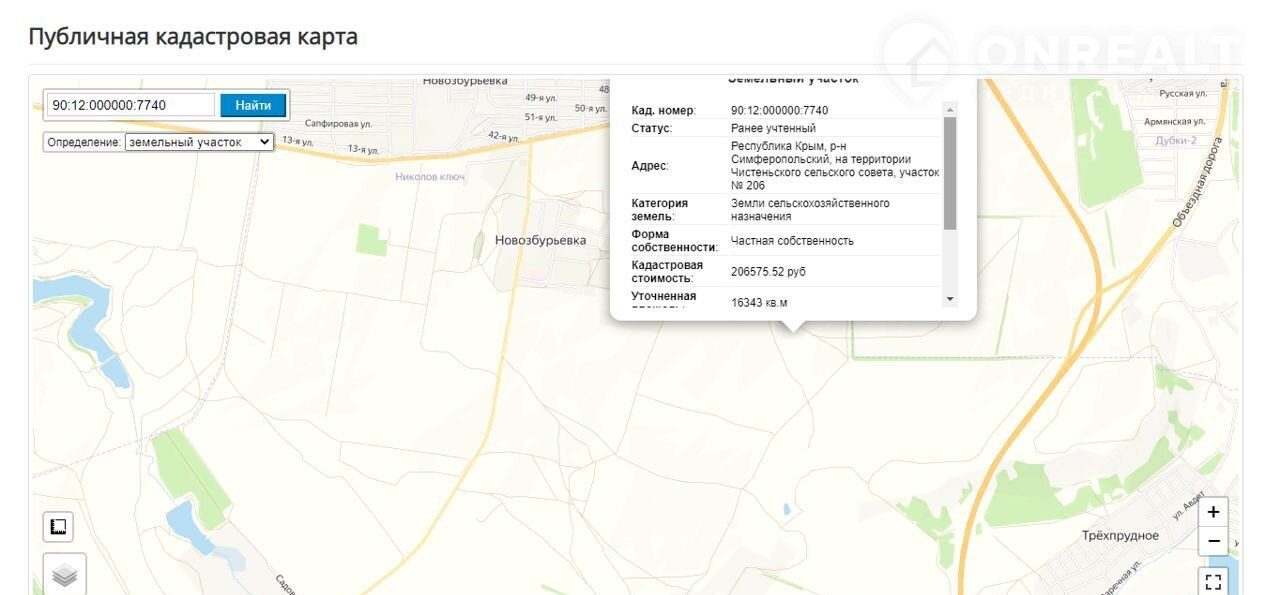Click the popup's pointer tip on the map

(x=793, y=328)
